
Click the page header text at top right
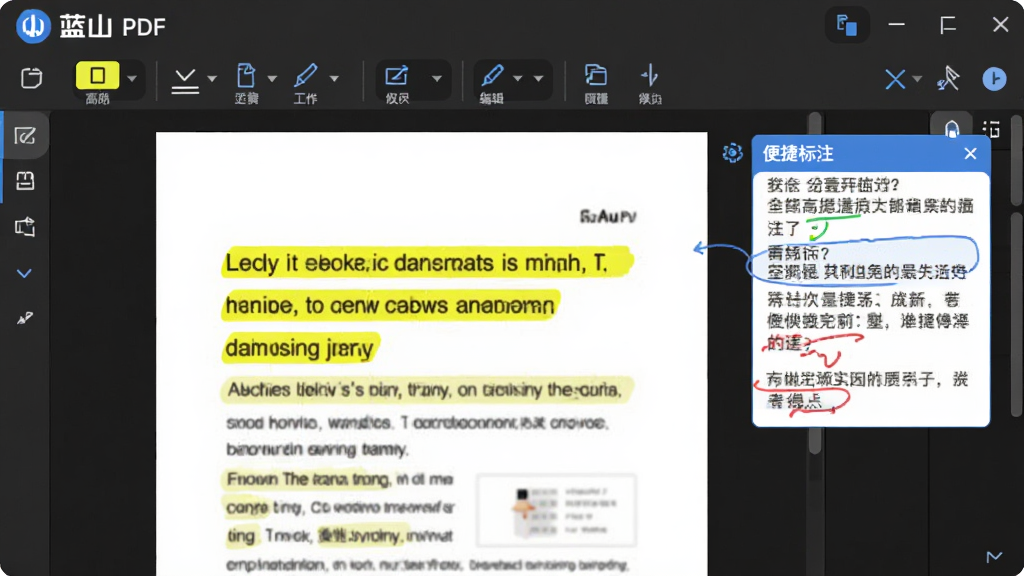tap(607, 216)
